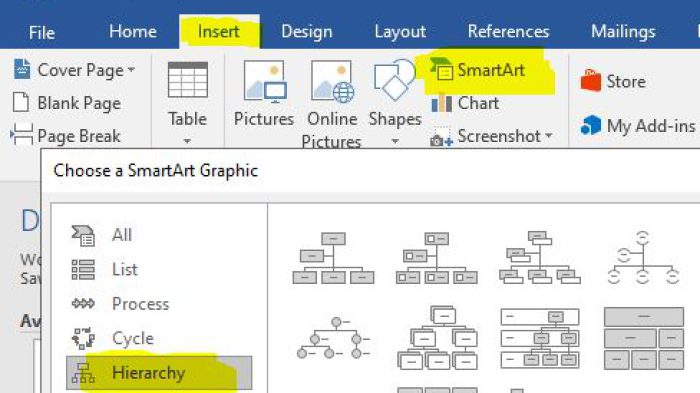700x393 pixels.
Task: Expand the Cover Page dropdown arrow
Action: [x=131, y=70]
